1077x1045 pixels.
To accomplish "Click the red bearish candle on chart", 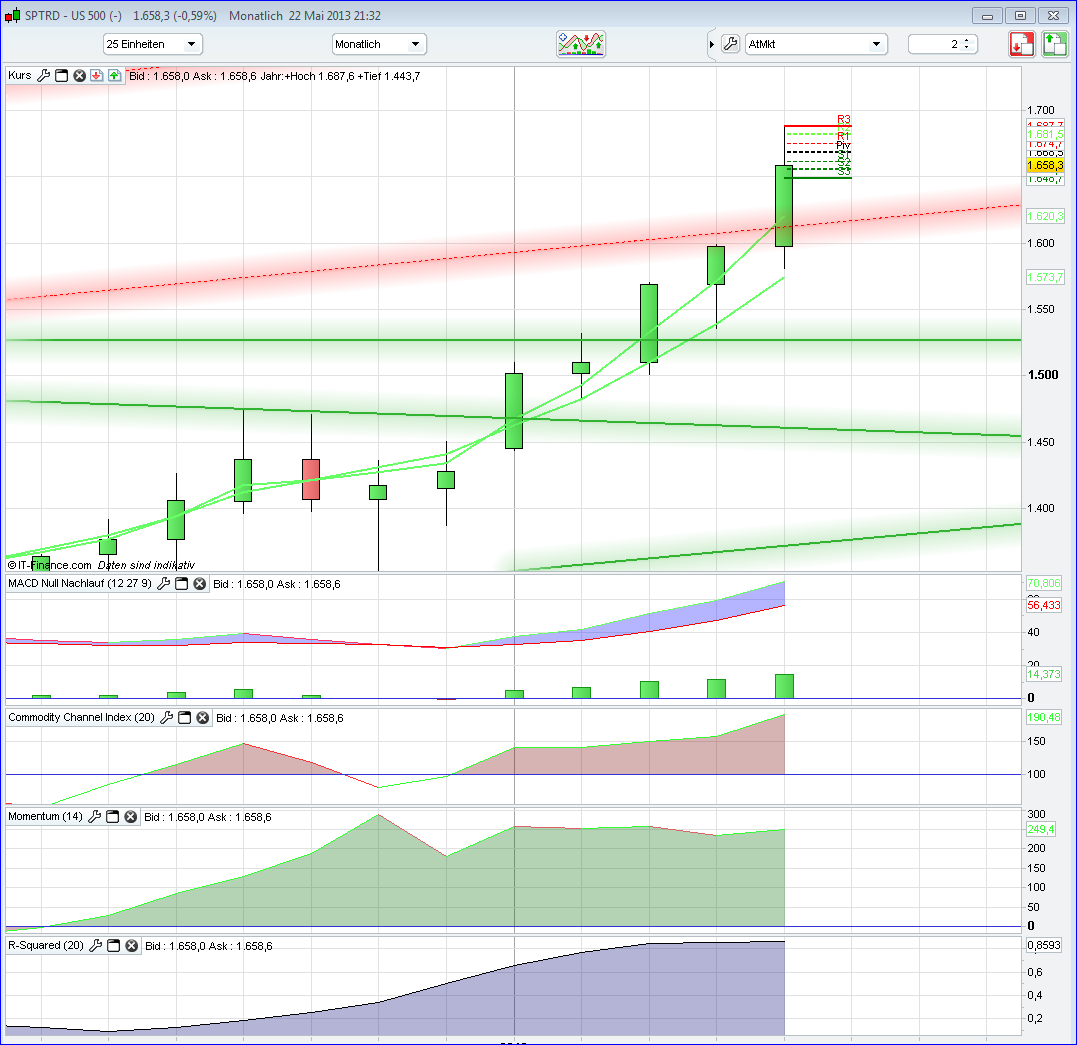I will [311, 479].
